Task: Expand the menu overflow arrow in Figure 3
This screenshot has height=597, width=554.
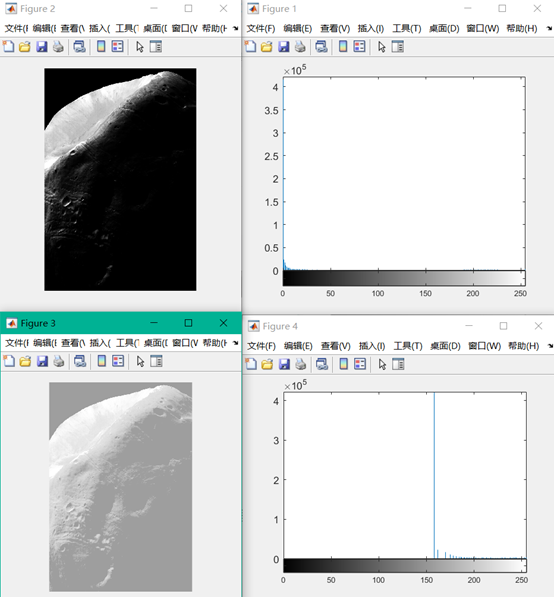Action: click(236, 343)
